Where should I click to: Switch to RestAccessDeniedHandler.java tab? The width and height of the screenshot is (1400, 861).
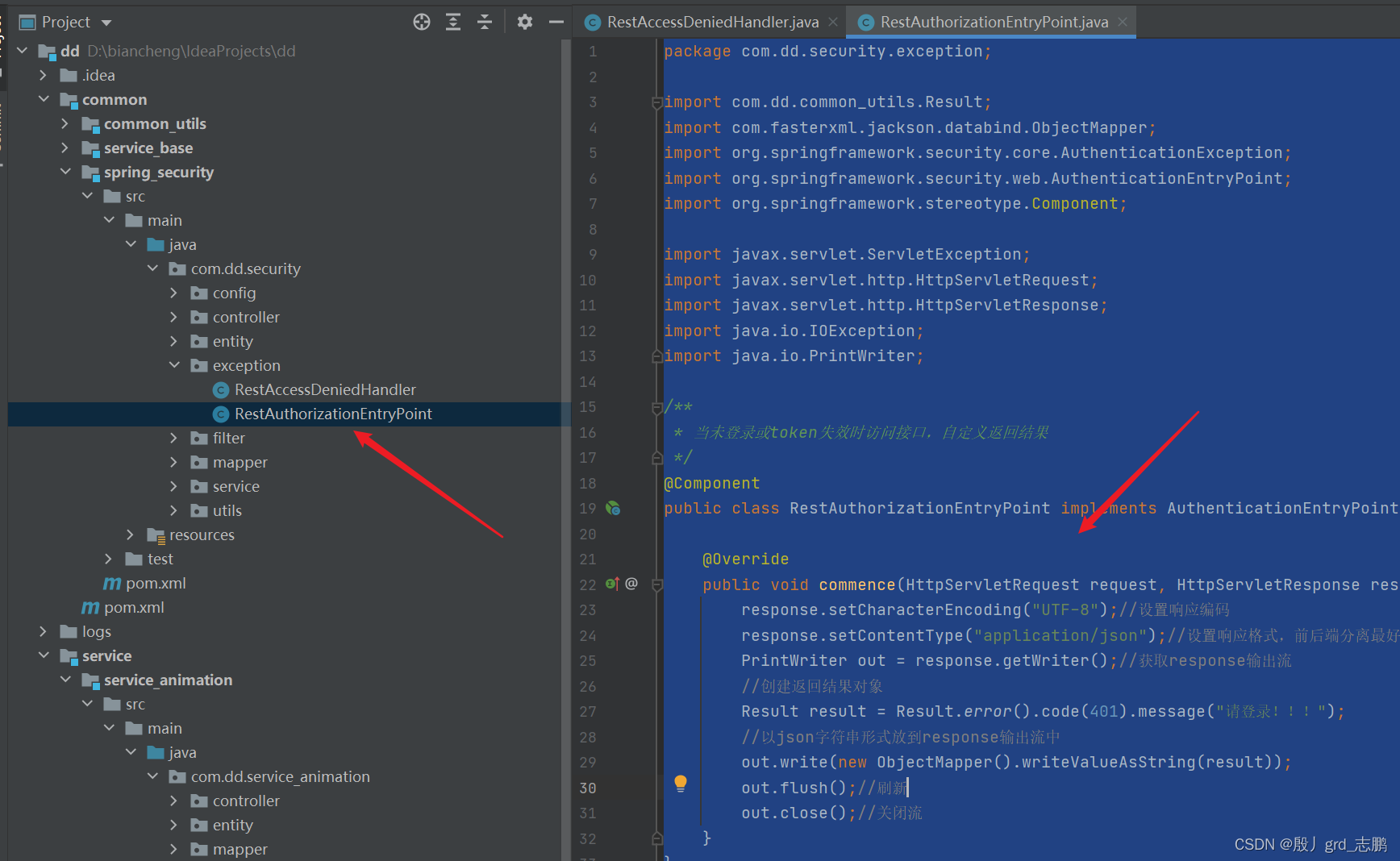click(x=713, y=22)
